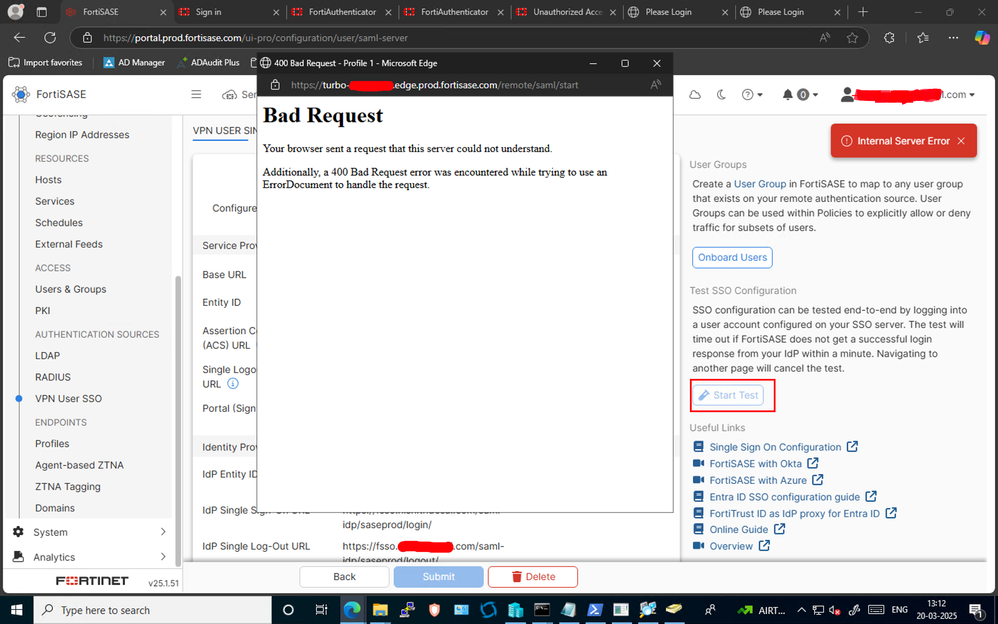Screen dimensions: 998x624
Task: Click the System gear icon
Action: pyautogui.click(x=18, y=532)
